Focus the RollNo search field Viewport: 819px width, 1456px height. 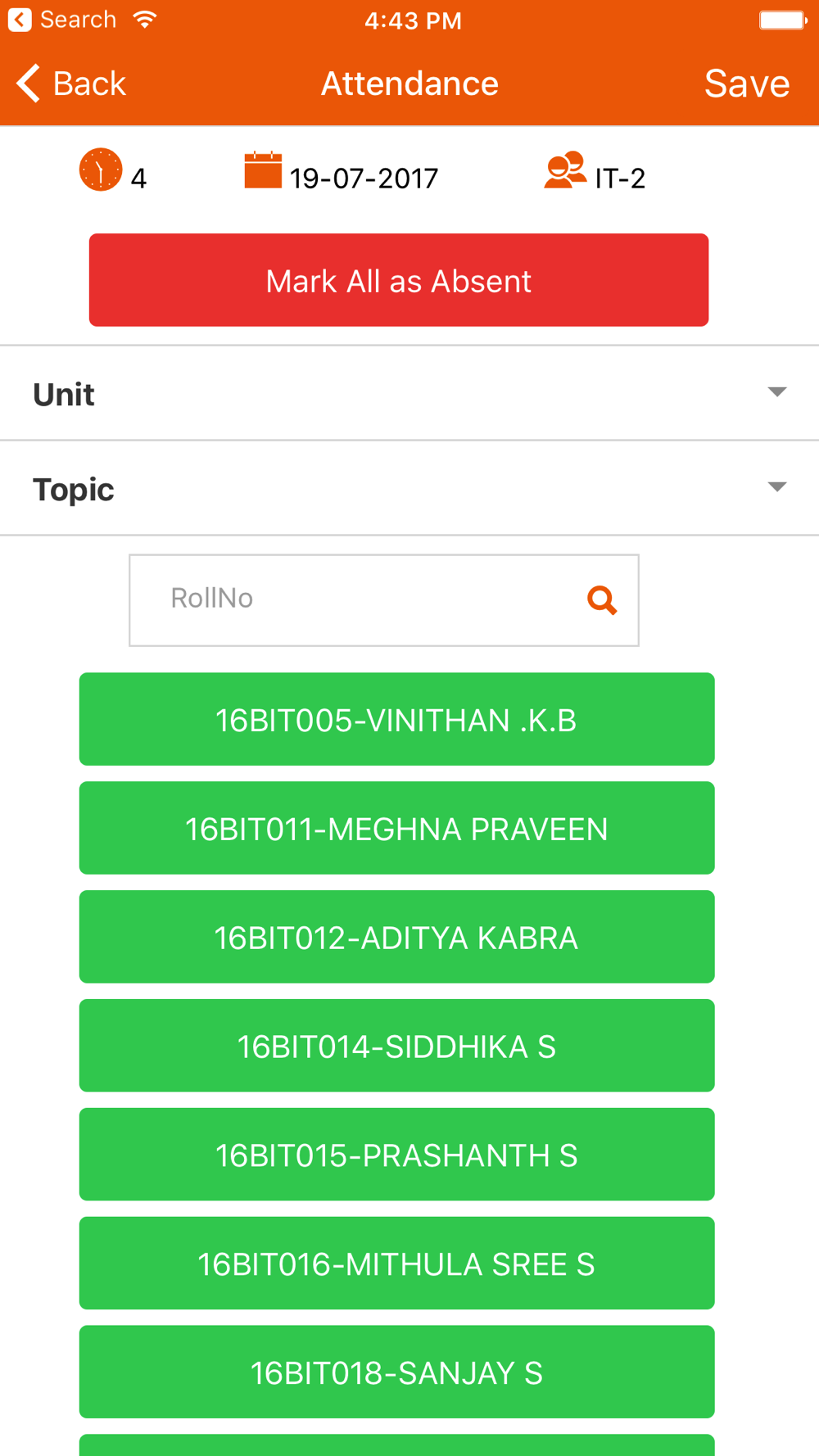pos(383,600)
